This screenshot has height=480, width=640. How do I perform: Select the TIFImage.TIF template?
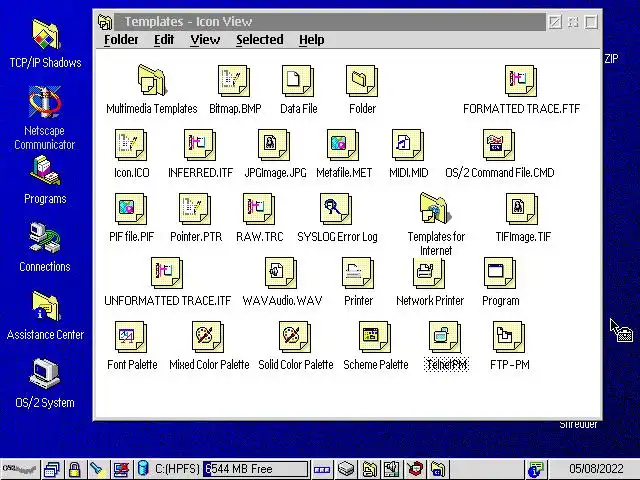click(522, 209)
